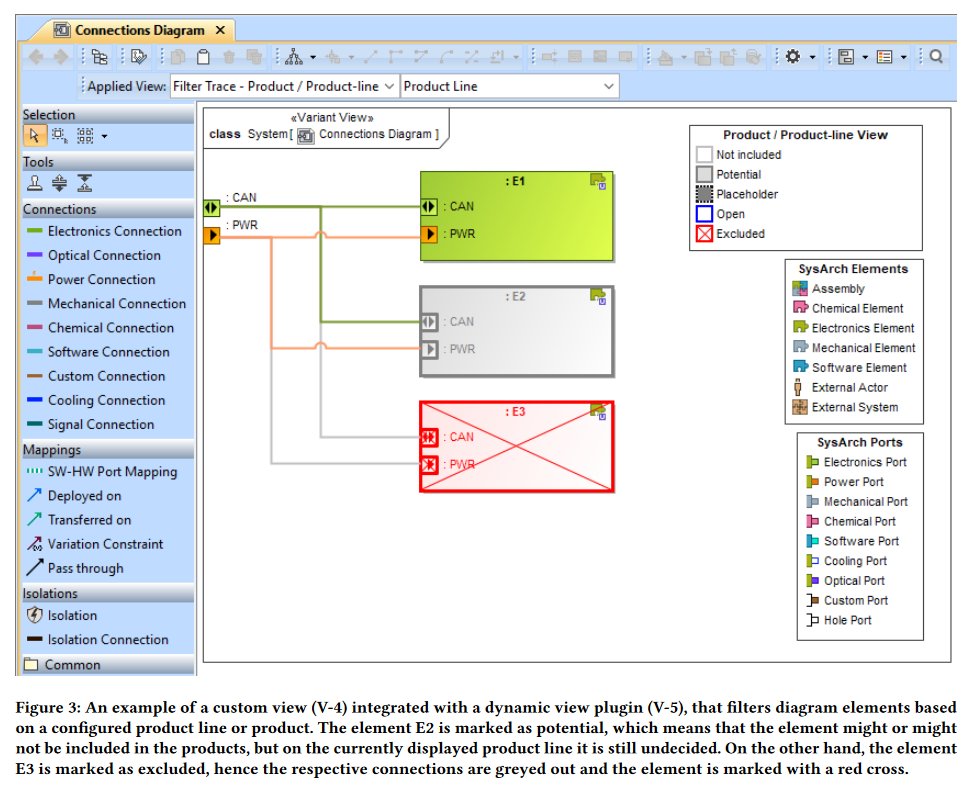Select the Isolation tool with lightning shield
Image resolution: width=970 pixels, height=787 pixels.
pos(62,615)
